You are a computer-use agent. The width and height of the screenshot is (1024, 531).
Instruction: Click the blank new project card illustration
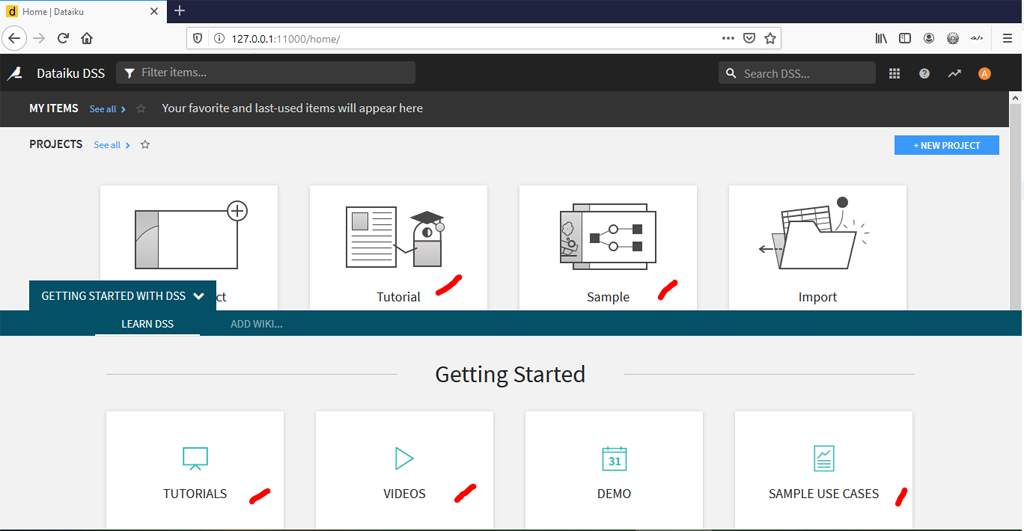[191, 235]
